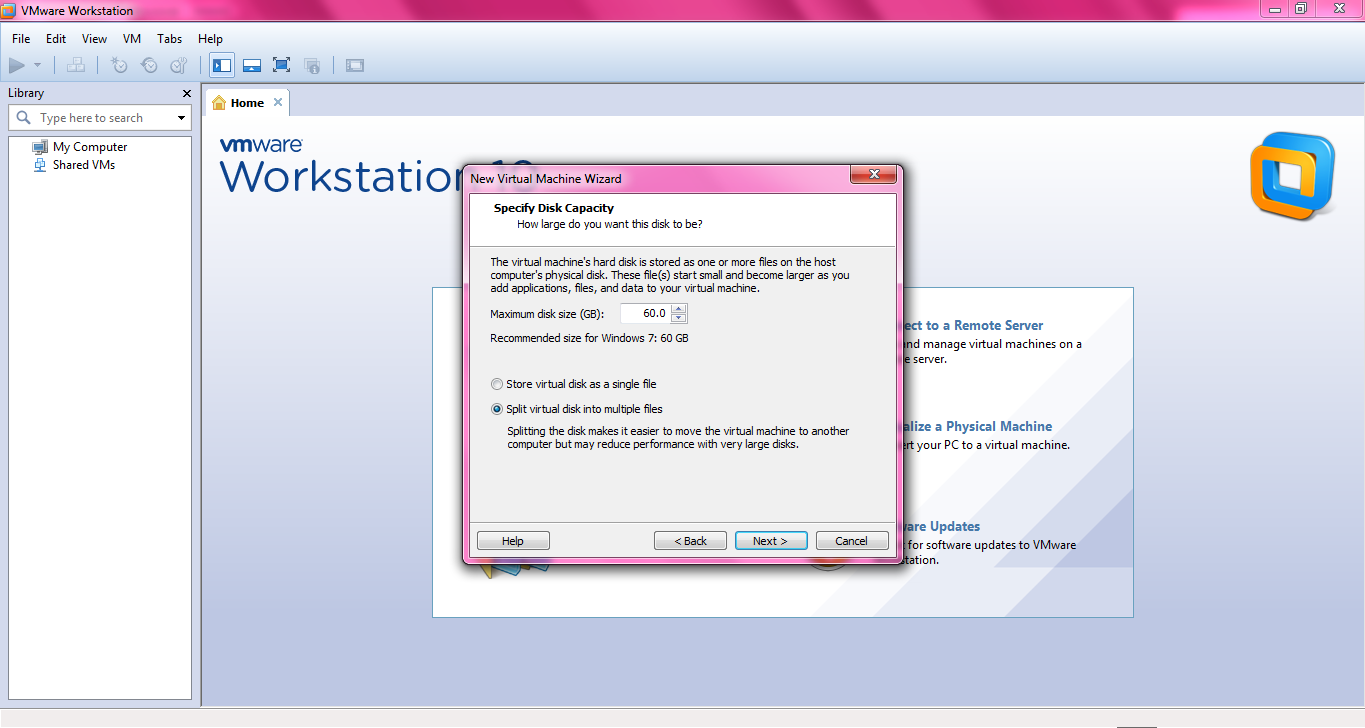Select Split virtual disk into multiple files
This screenshot has height=728, width=1365.
pyautogui.click(x=576, y=409)
